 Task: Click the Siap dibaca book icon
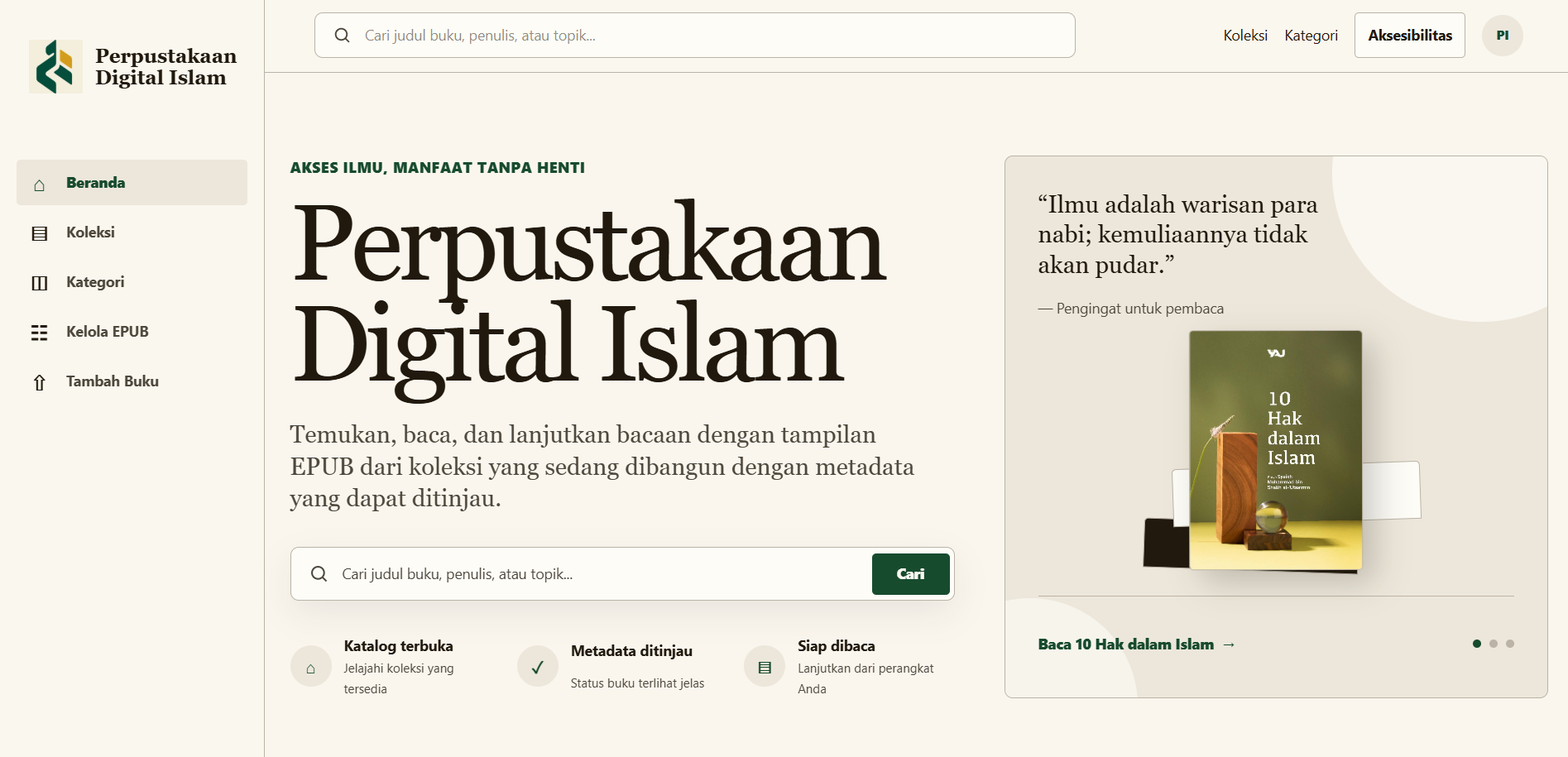pyautogui.click(x=765, y=667)
